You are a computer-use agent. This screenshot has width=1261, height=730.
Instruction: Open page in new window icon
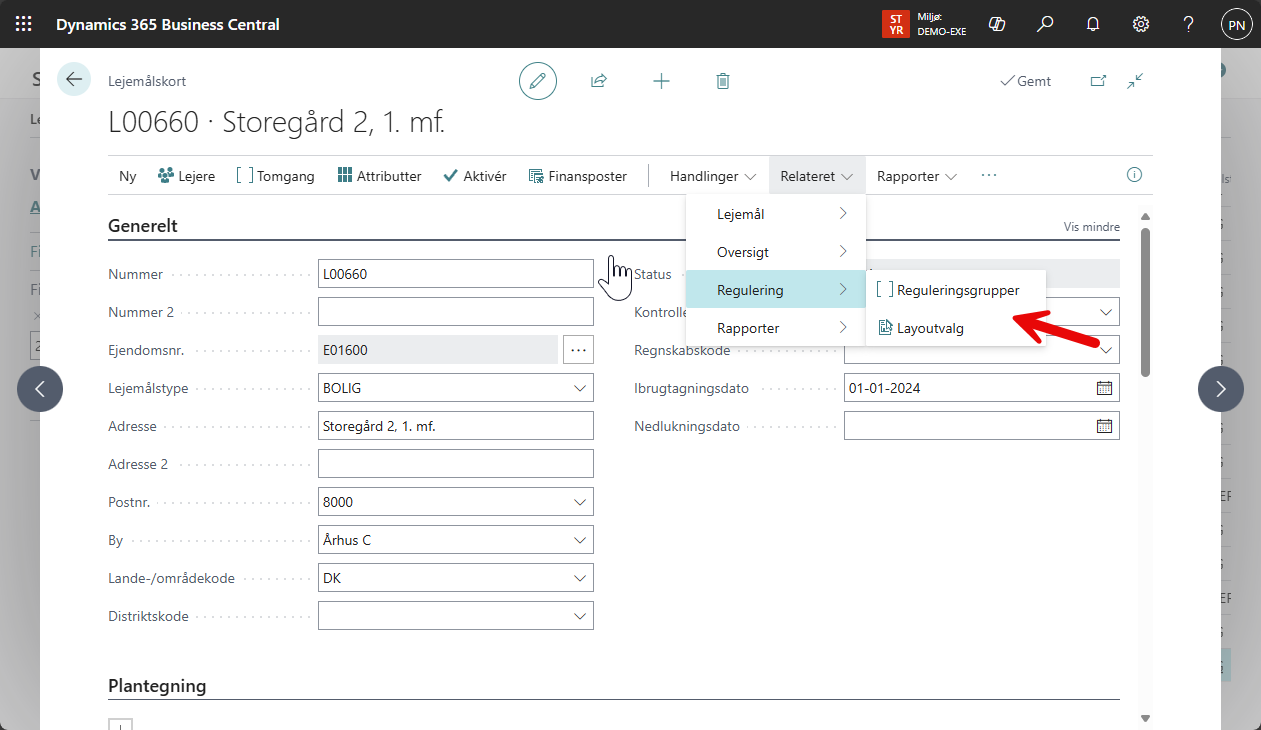coord(1098,81)
